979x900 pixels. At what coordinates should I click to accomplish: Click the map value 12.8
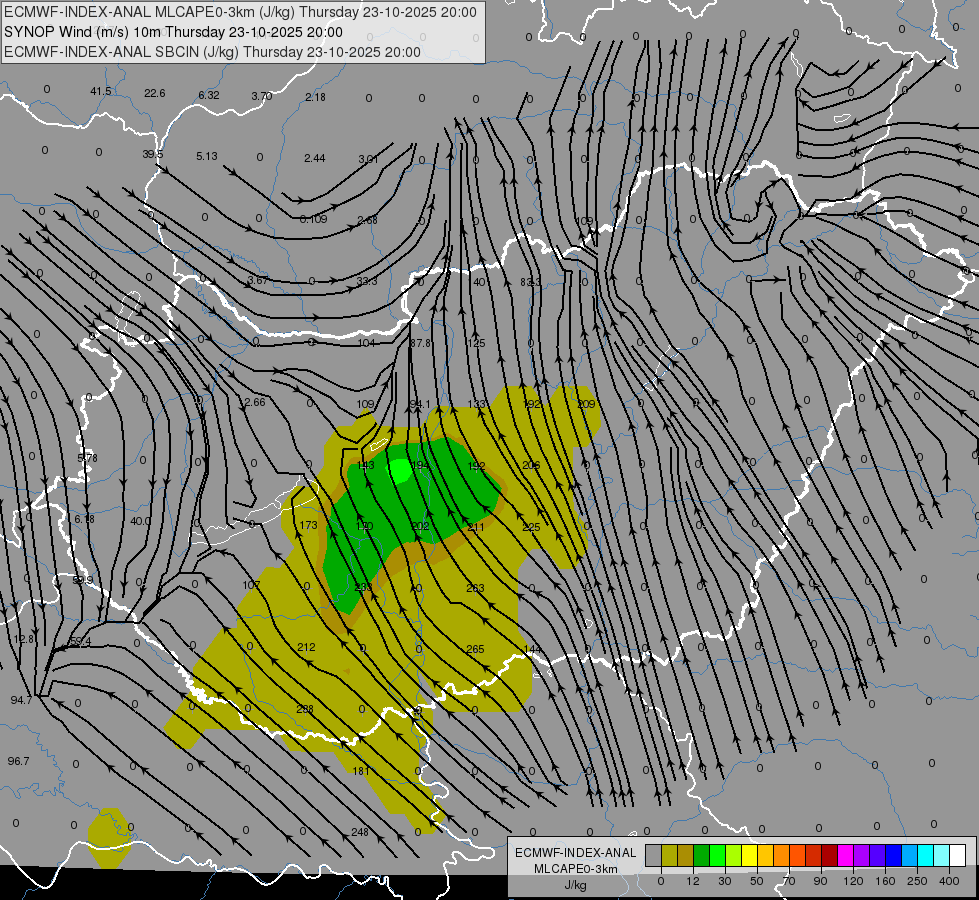click(24, 639)
